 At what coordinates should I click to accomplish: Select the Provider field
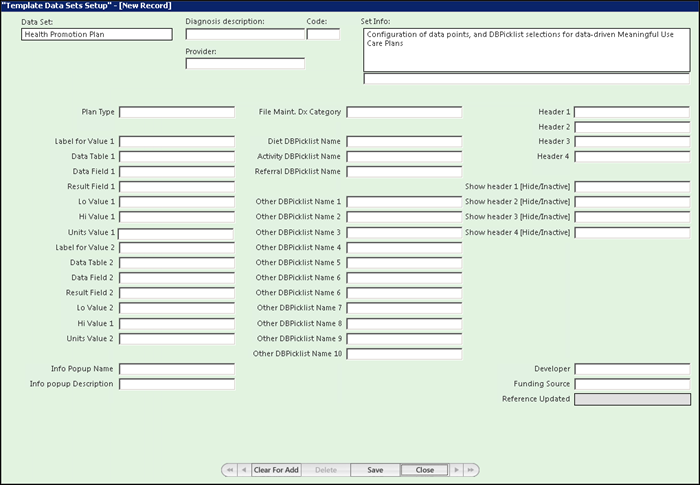[245, 63]
